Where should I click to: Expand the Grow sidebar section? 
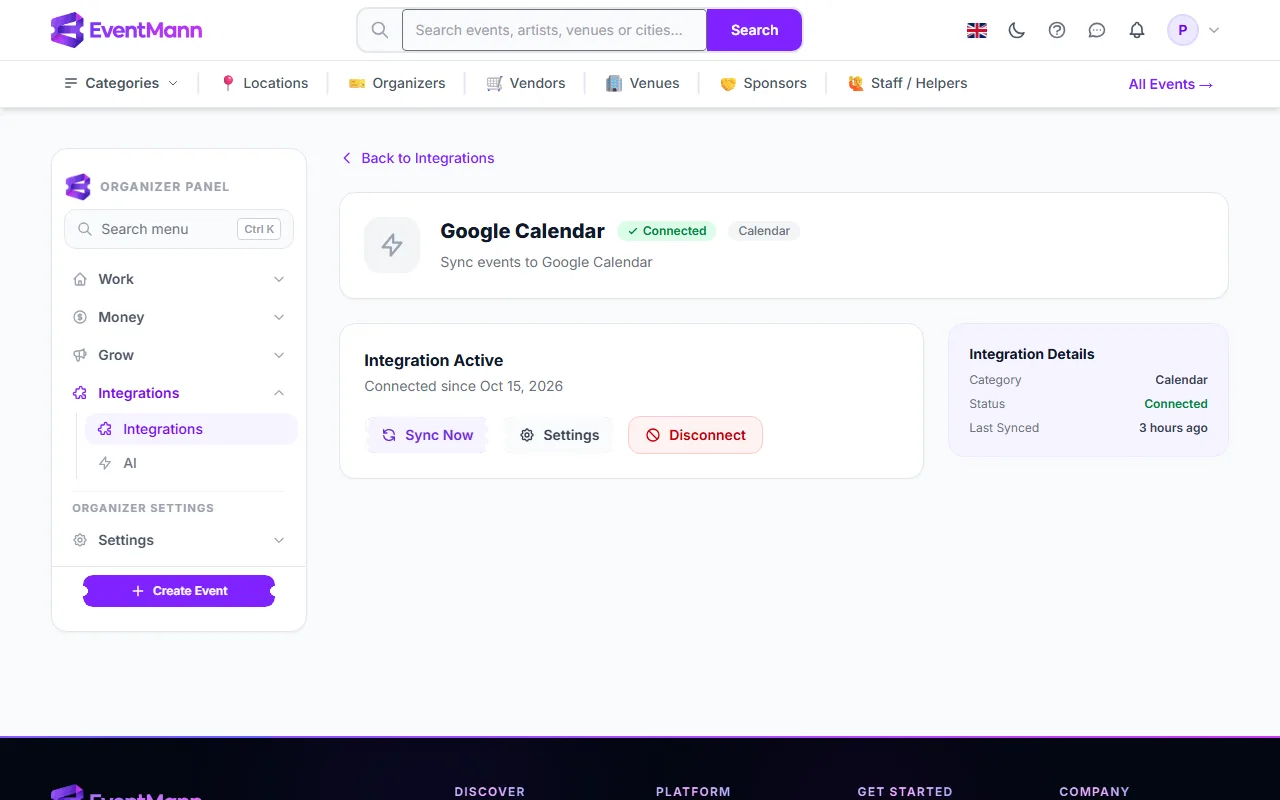point(179,355)
